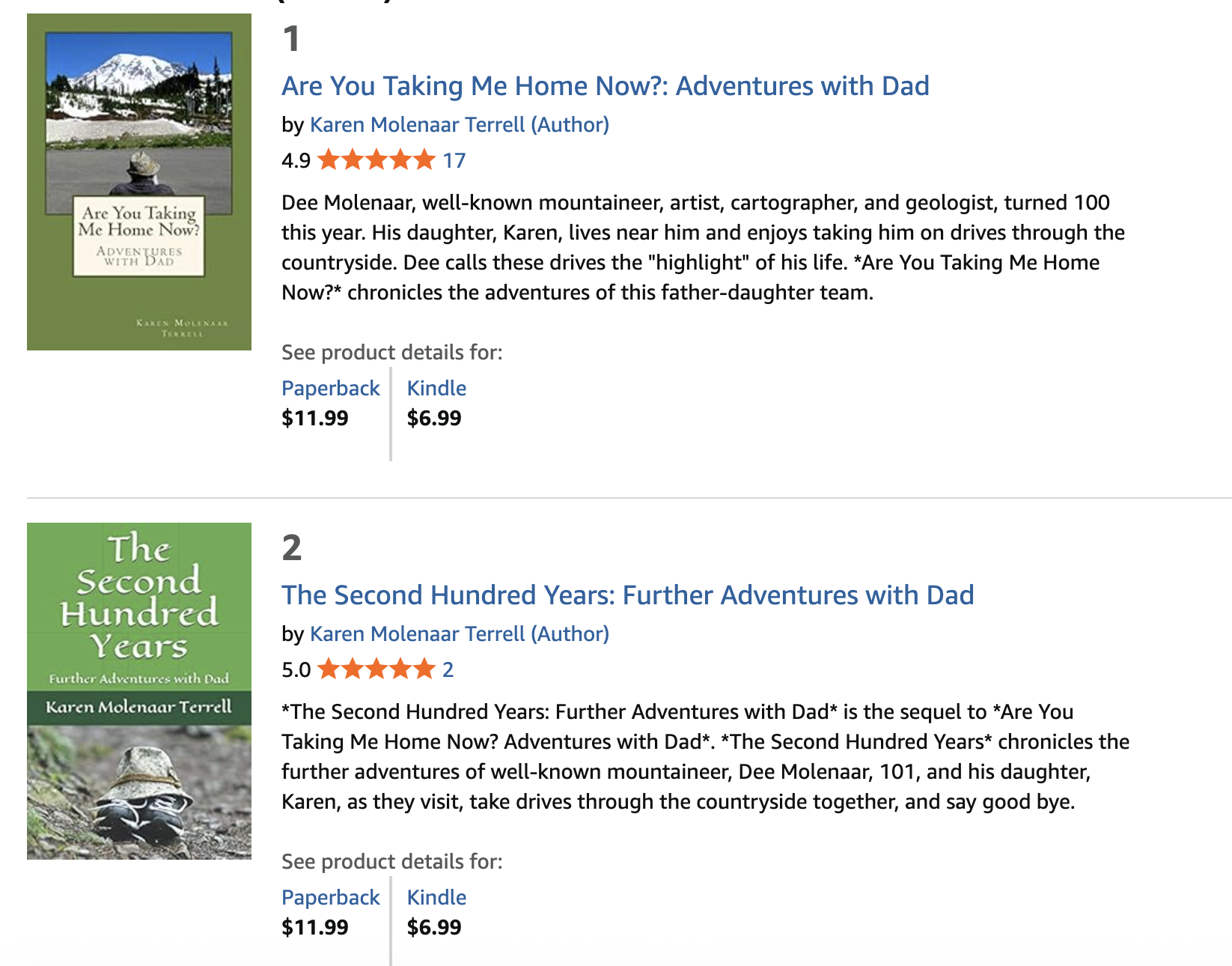Visit Karen Molenaar Terrell author link under book 1
The width and height of the screenshot is (1232, 966).
pos(459,125)
